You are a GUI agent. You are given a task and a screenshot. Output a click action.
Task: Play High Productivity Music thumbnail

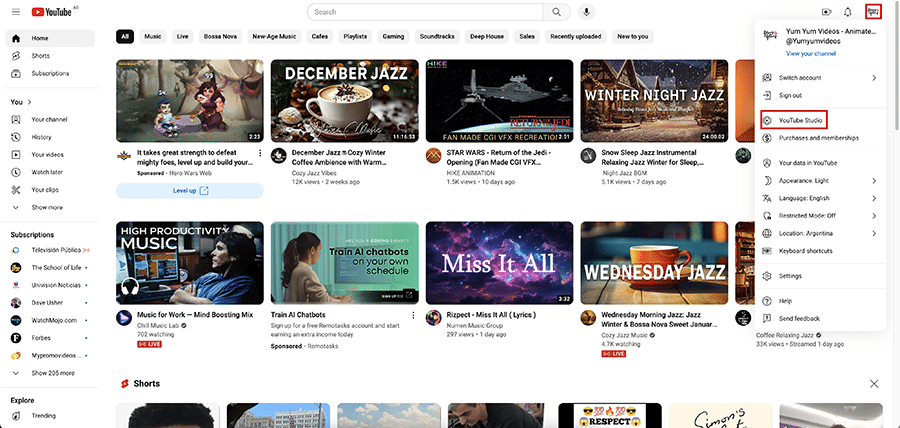click(x=190, y=263)
